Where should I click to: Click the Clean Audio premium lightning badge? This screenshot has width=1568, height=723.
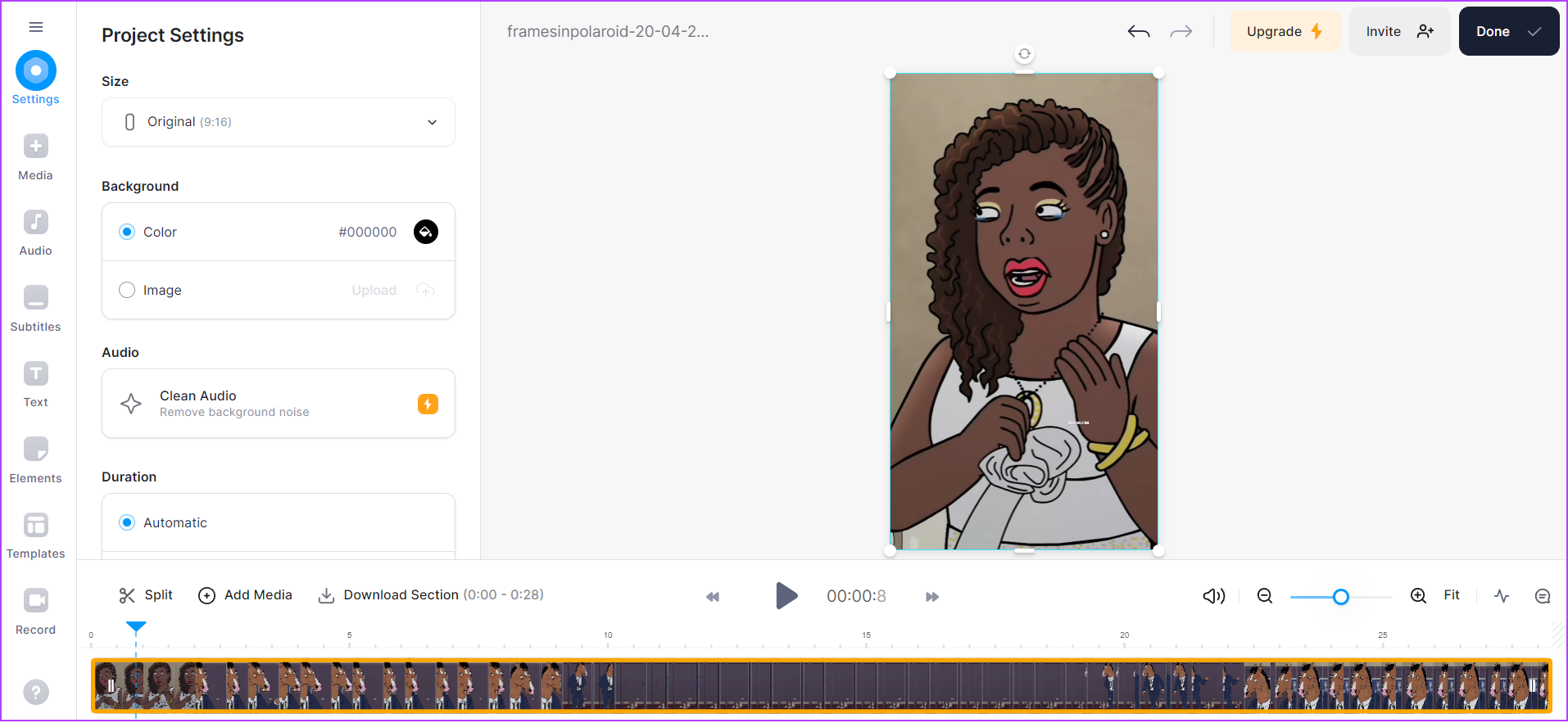click(x=428, y=404)
